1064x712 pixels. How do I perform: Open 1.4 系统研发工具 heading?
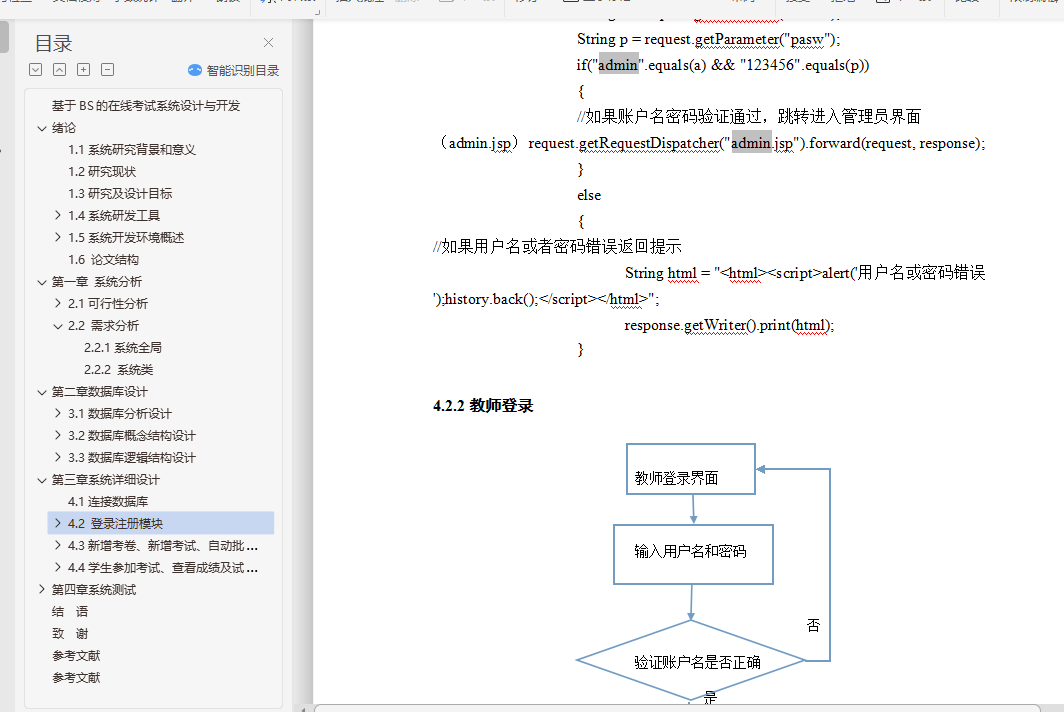pyautogui.click(x=114, y=215)
